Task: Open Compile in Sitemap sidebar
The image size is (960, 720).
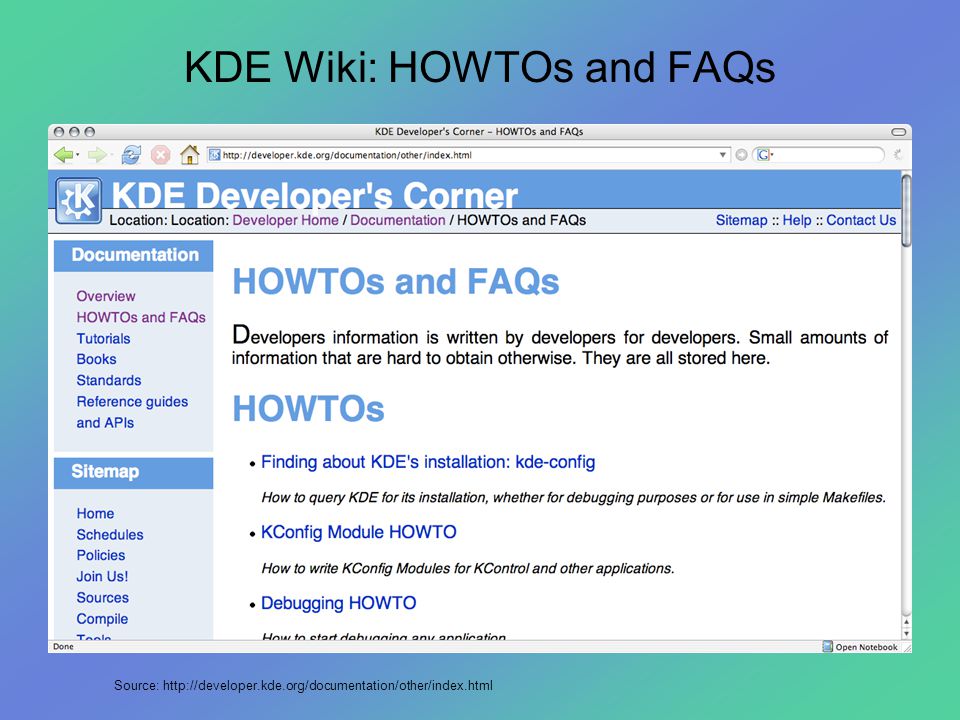Action: coord(102,619)
